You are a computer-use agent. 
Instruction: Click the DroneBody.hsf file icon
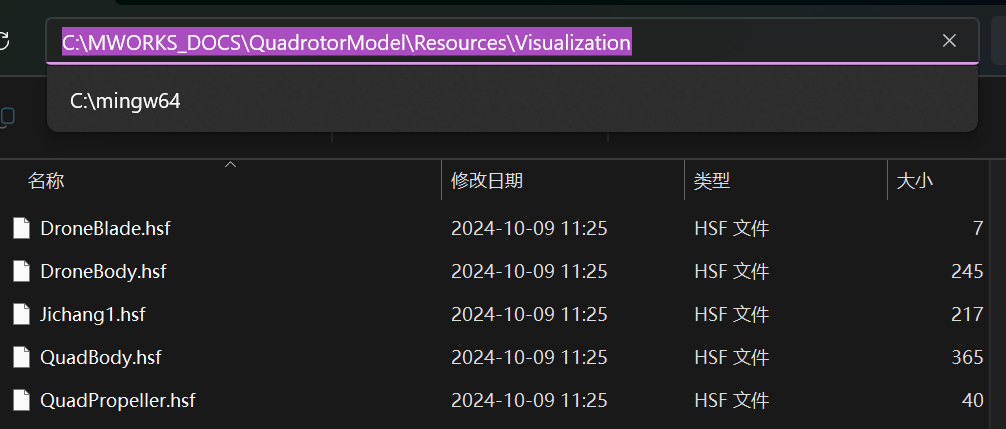tap(22, 271)
